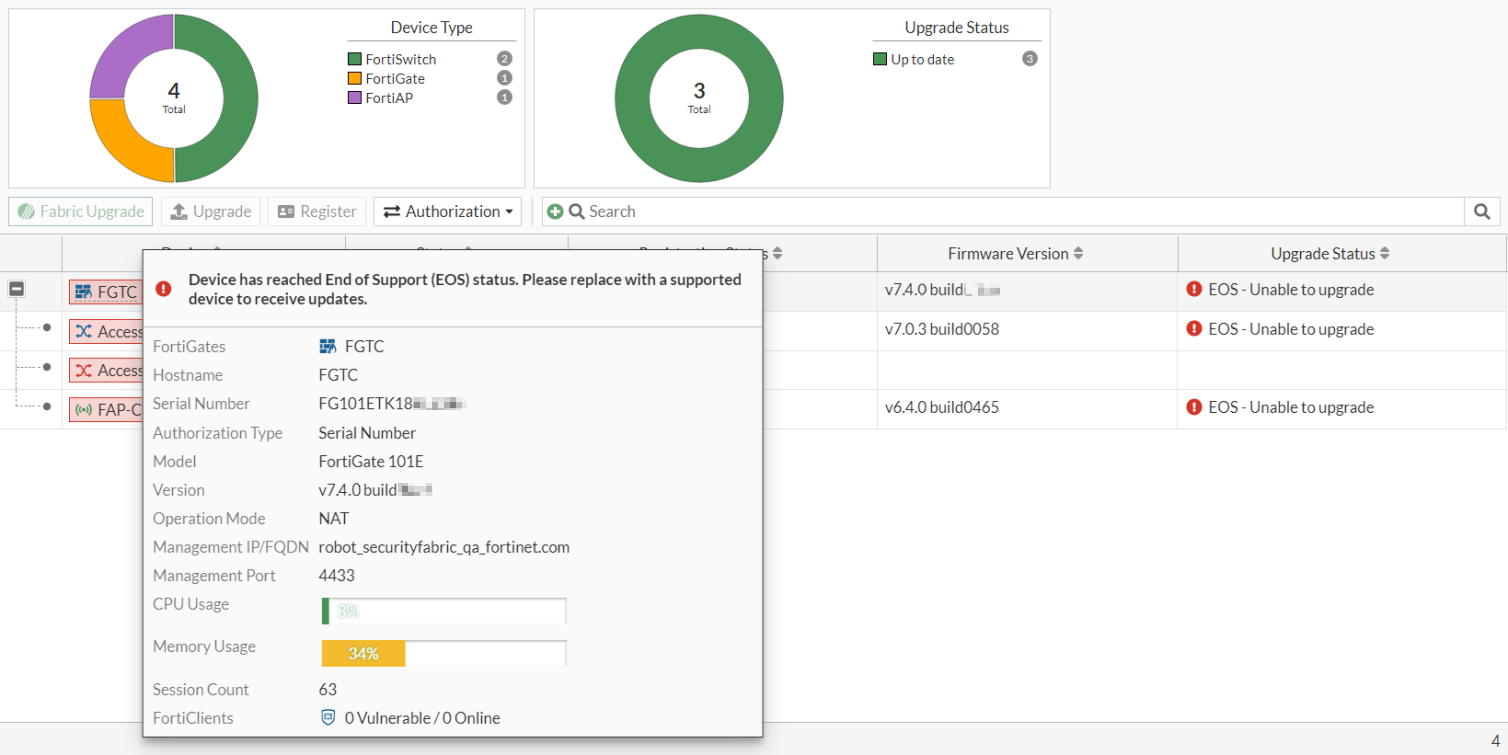Click the red EOS alert icon in tooltip header
This screenshot has width=1508, height=755.
pos(164,288)
